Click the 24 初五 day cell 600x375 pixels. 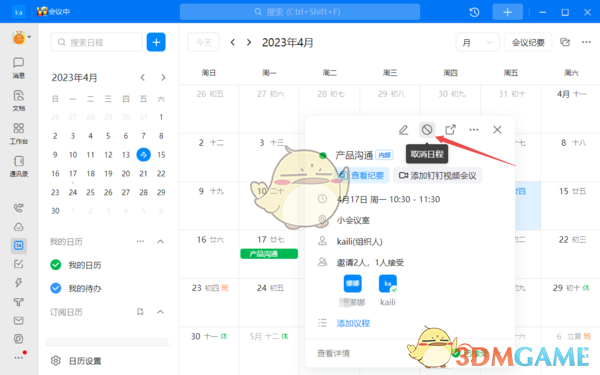[269, 303]
